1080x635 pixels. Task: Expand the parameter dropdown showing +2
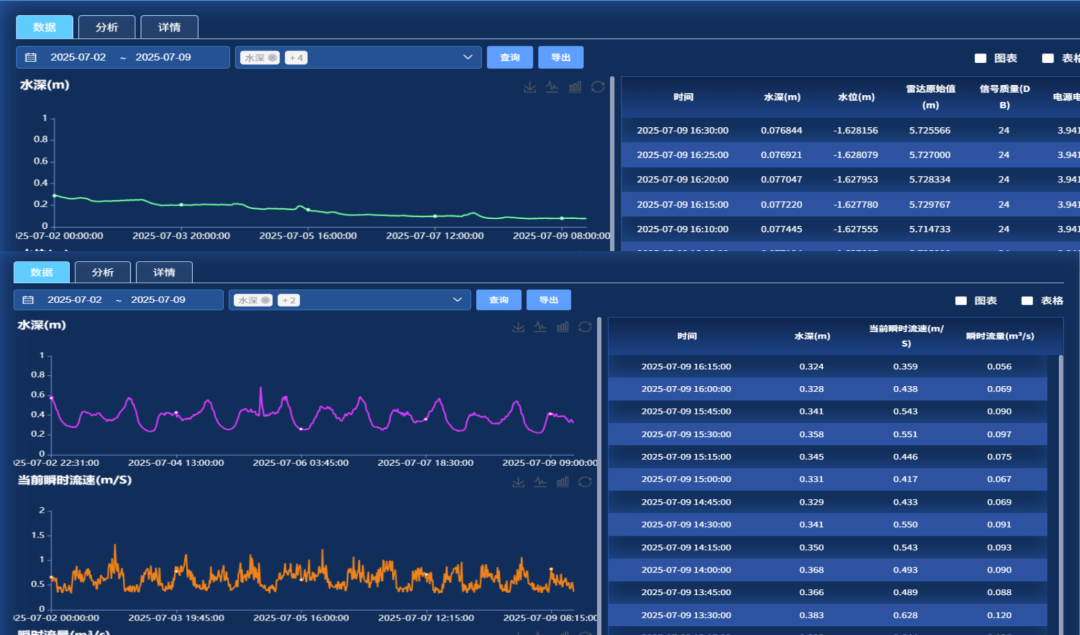click(457, 300)
